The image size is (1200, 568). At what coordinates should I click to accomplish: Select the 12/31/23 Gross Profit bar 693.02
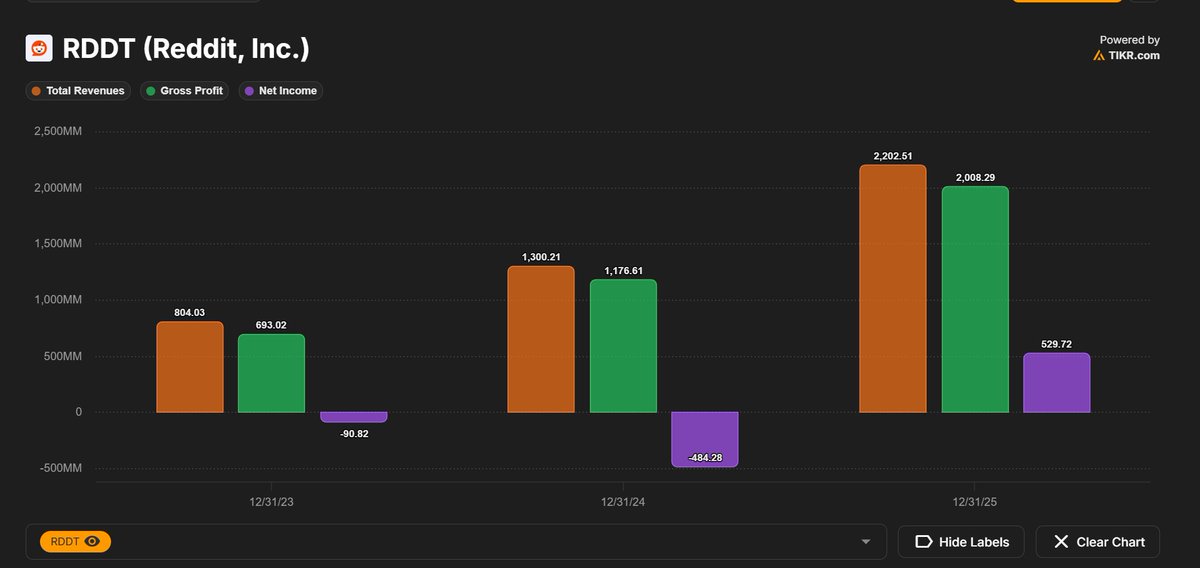[x=271, y=373]
